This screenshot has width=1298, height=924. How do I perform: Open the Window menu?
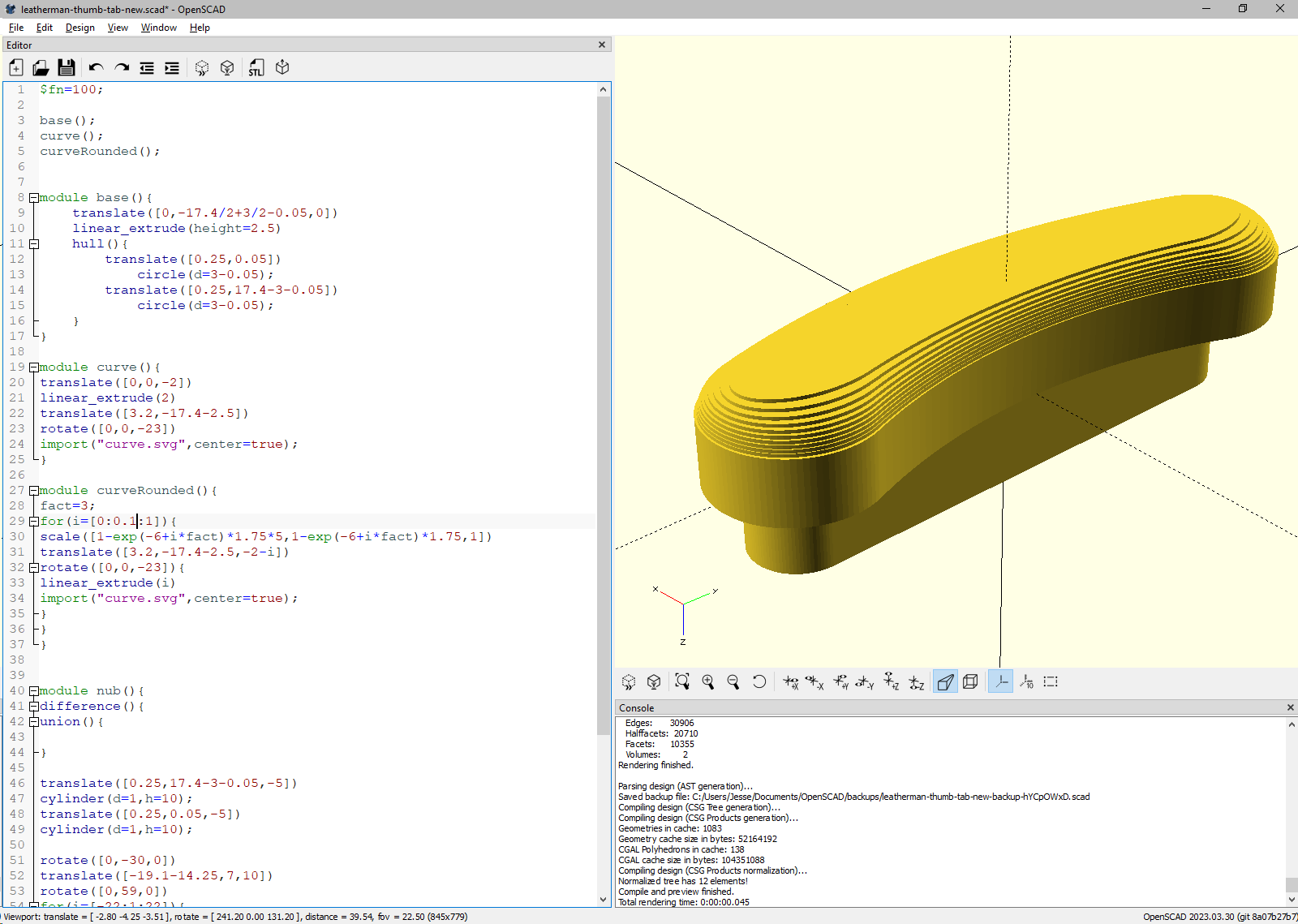pyautogui.click(x=159, y=28)
